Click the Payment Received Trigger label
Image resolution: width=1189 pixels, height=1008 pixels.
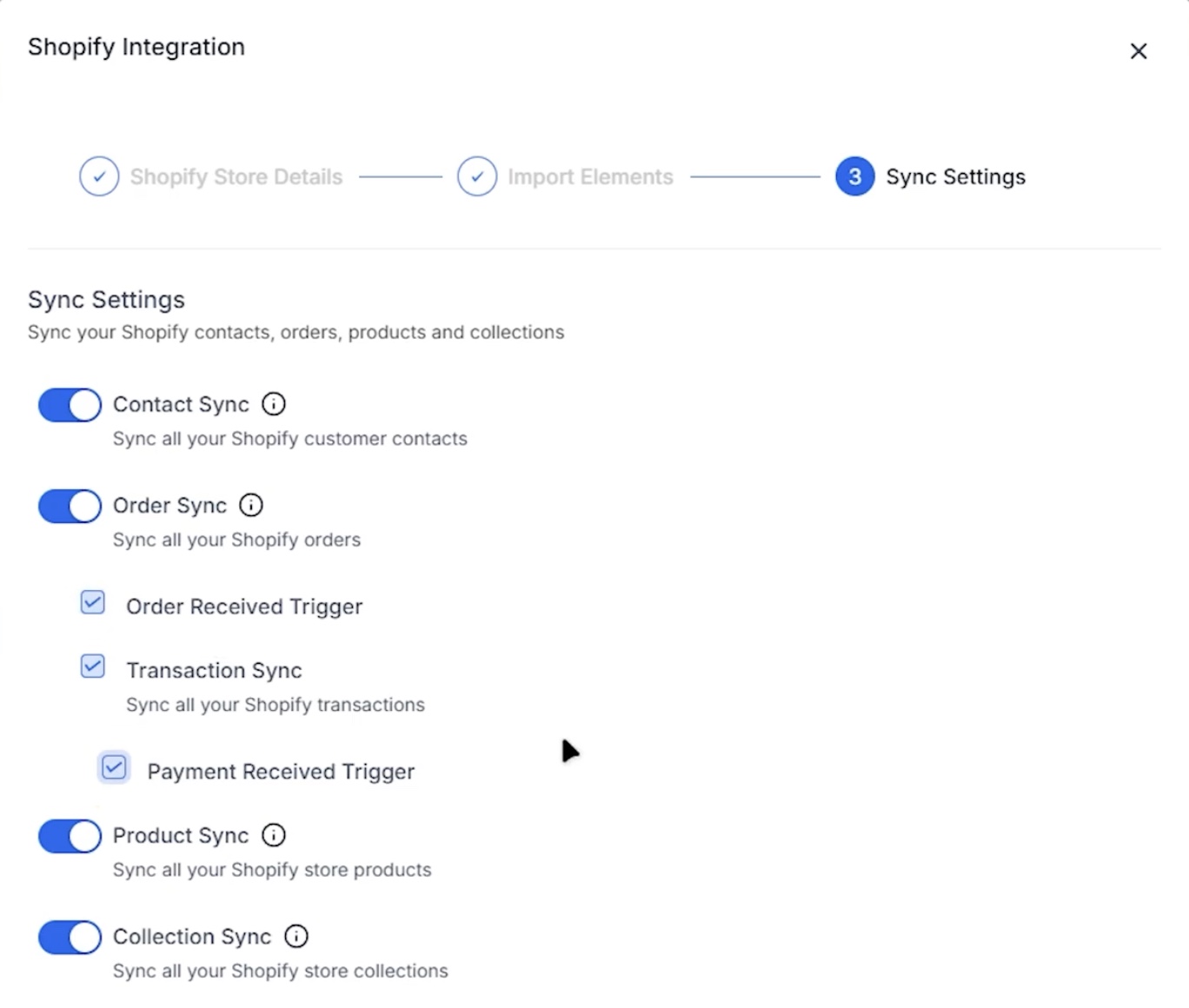click(281, 772)
